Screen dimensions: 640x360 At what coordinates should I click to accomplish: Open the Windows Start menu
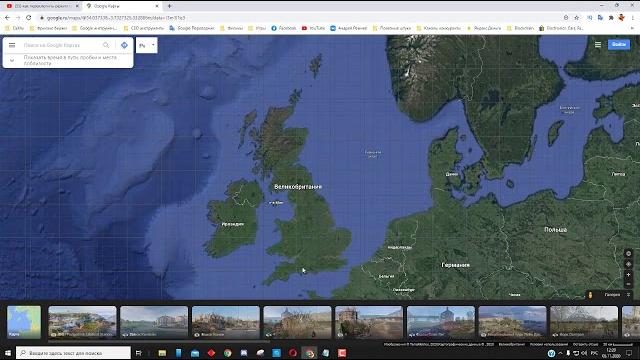tap(8, 353)
